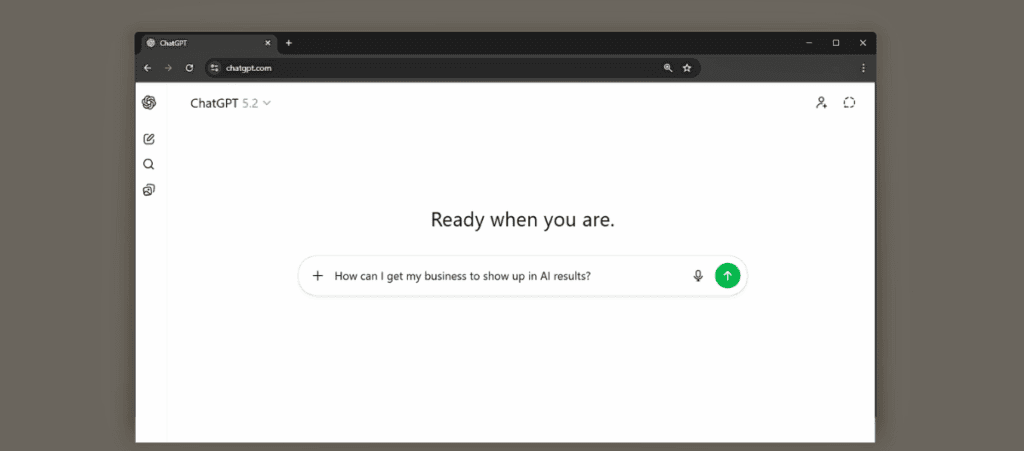Start voice dictation with the microphone icon
The image size is (1024, 451).
click(x=698, y=275)
